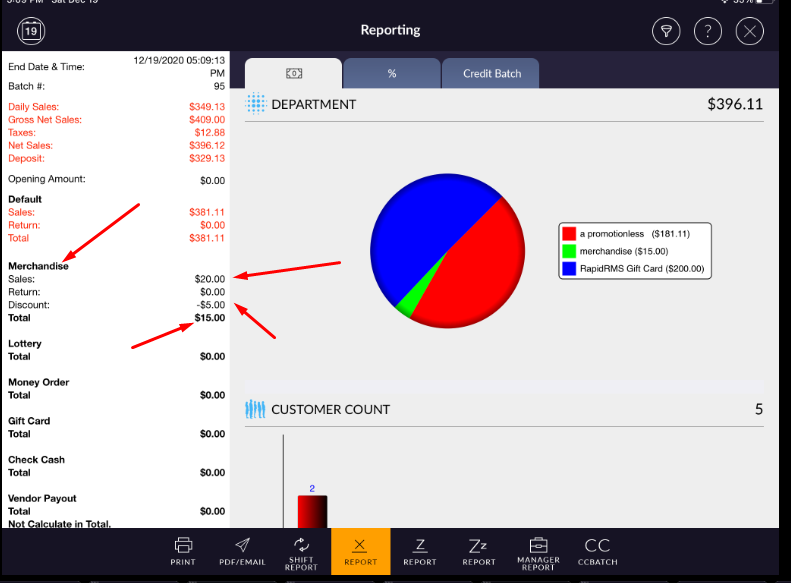The height and width of the screenshot is (583, 791).
Task: Open the Manager Report
Action: tap(537, 551)
